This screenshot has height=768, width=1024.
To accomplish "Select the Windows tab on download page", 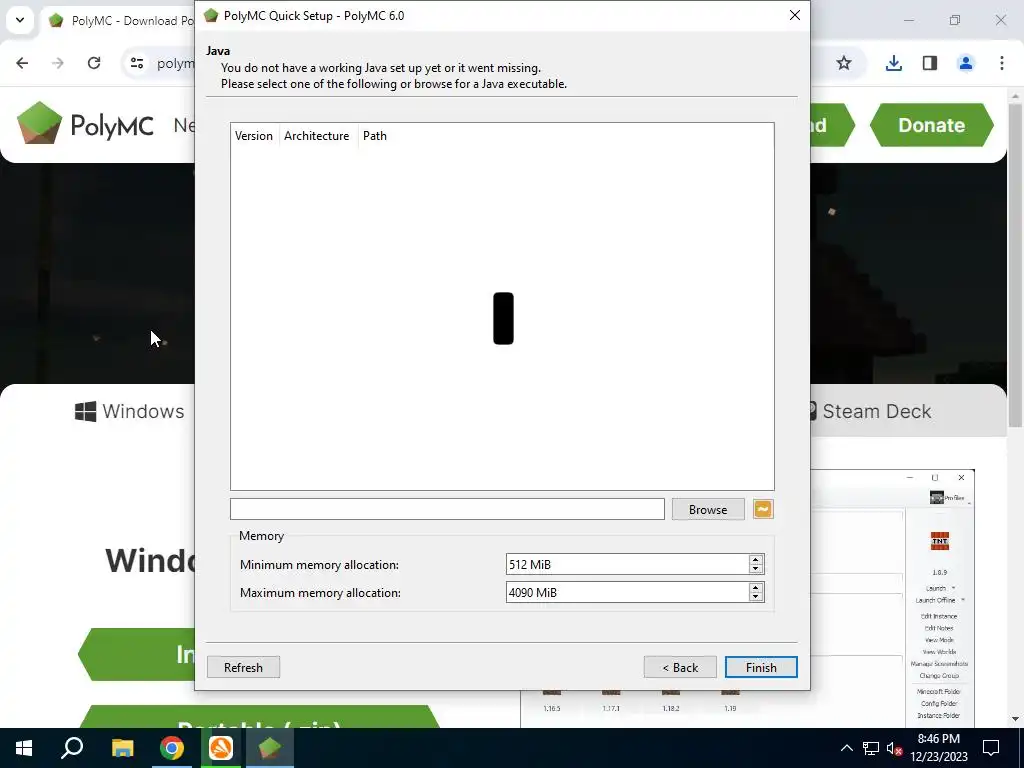I will point(129,411).
